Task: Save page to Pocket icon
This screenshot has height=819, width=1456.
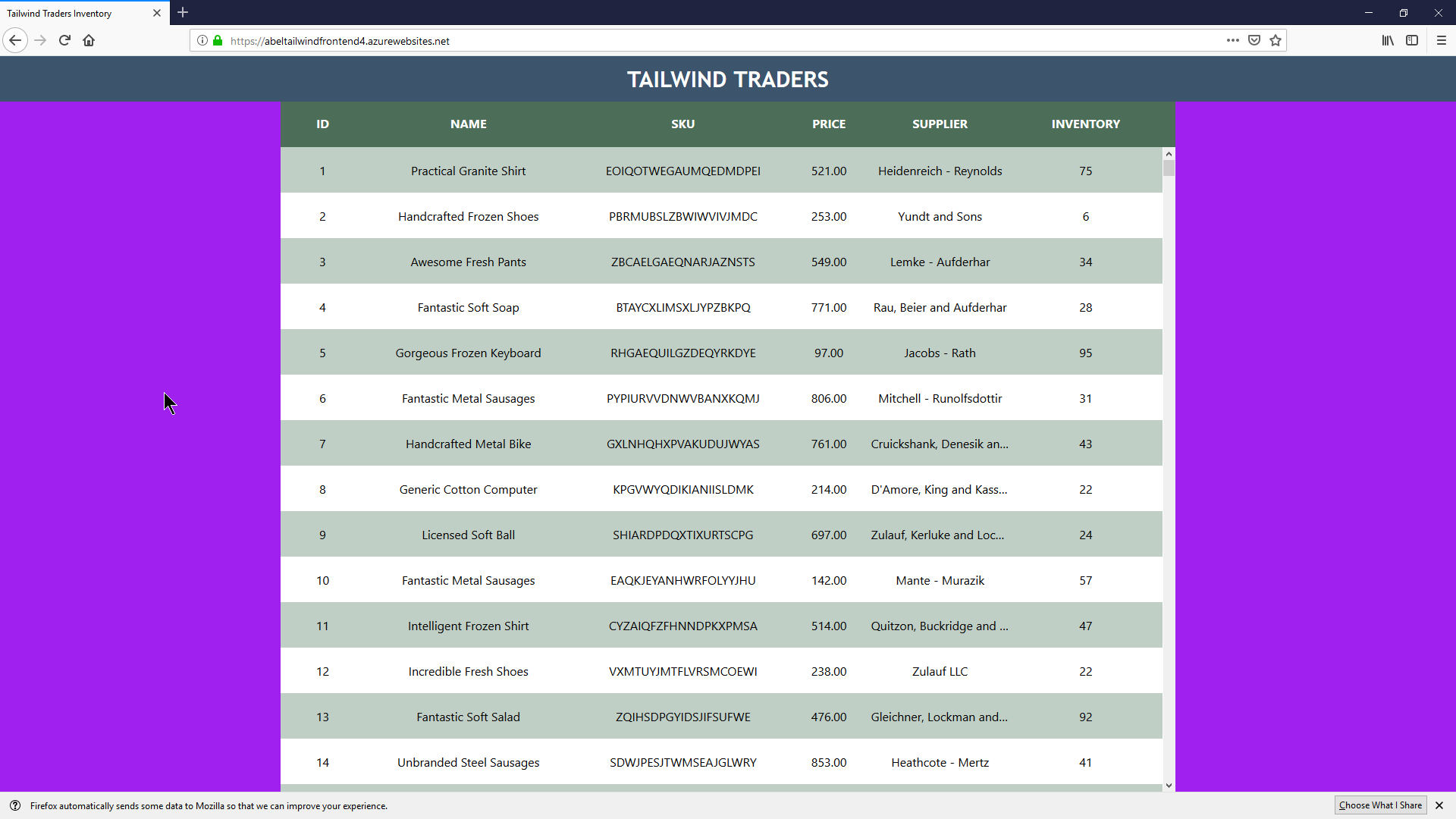Action: tap(1254, 40)
